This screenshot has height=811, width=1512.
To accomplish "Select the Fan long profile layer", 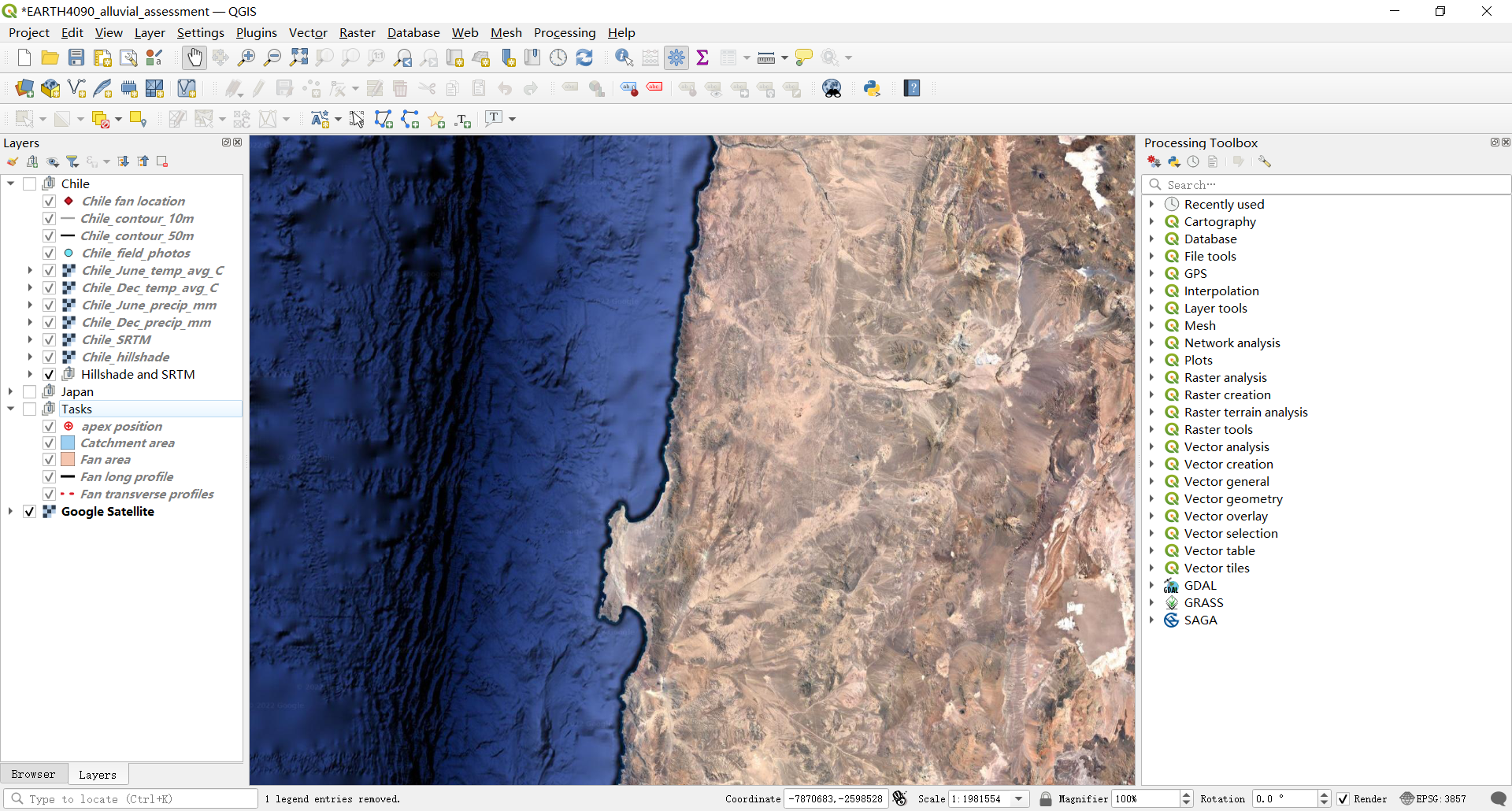I will 127,476.
